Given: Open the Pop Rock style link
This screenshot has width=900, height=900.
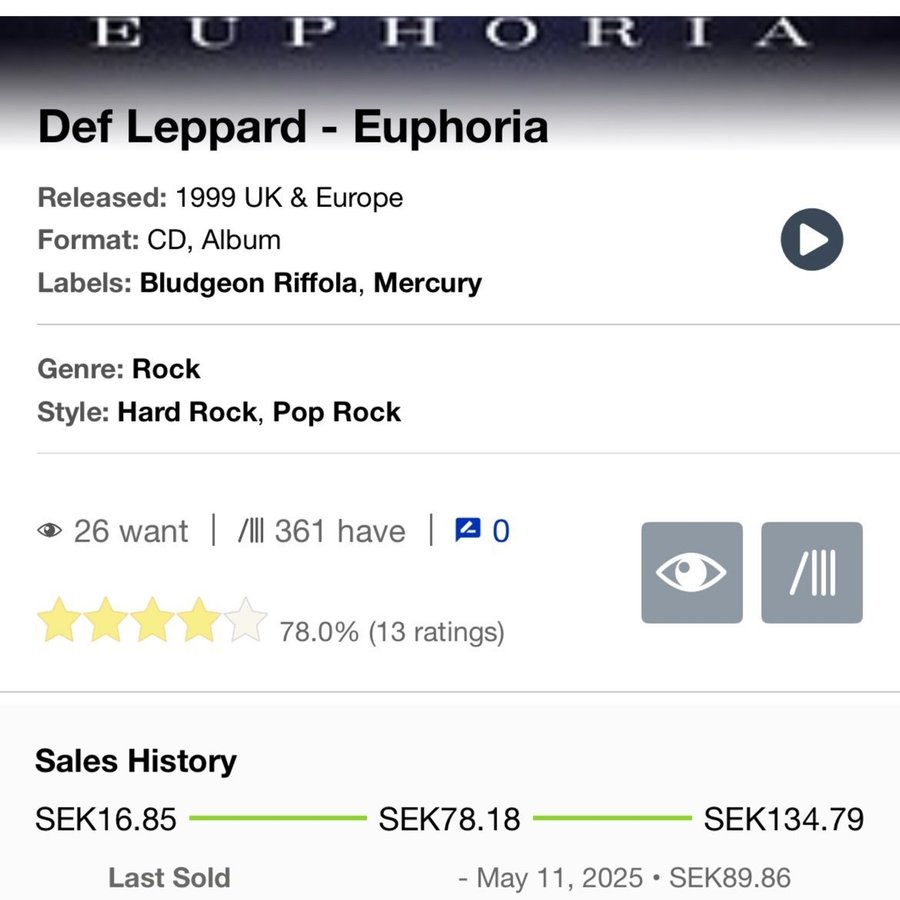Looking at the screenshot, I should coord(337,412).
